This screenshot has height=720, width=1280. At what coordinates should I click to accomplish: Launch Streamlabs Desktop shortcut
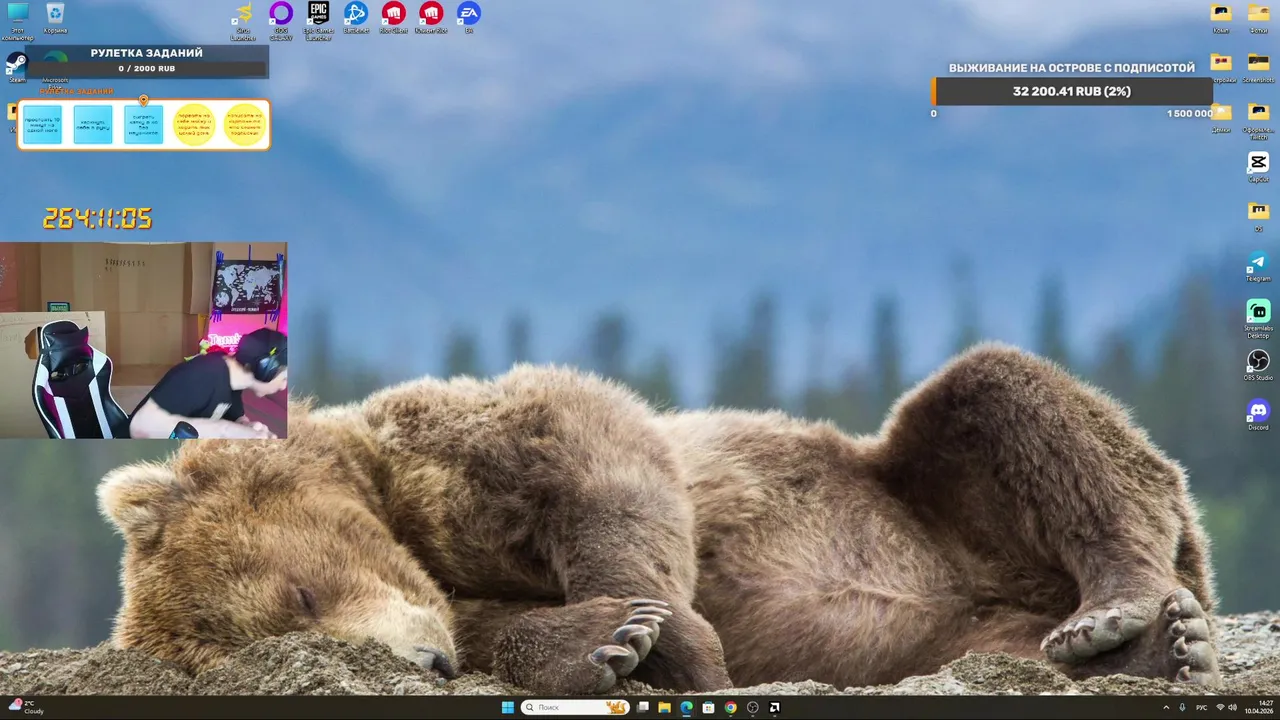1258,318
